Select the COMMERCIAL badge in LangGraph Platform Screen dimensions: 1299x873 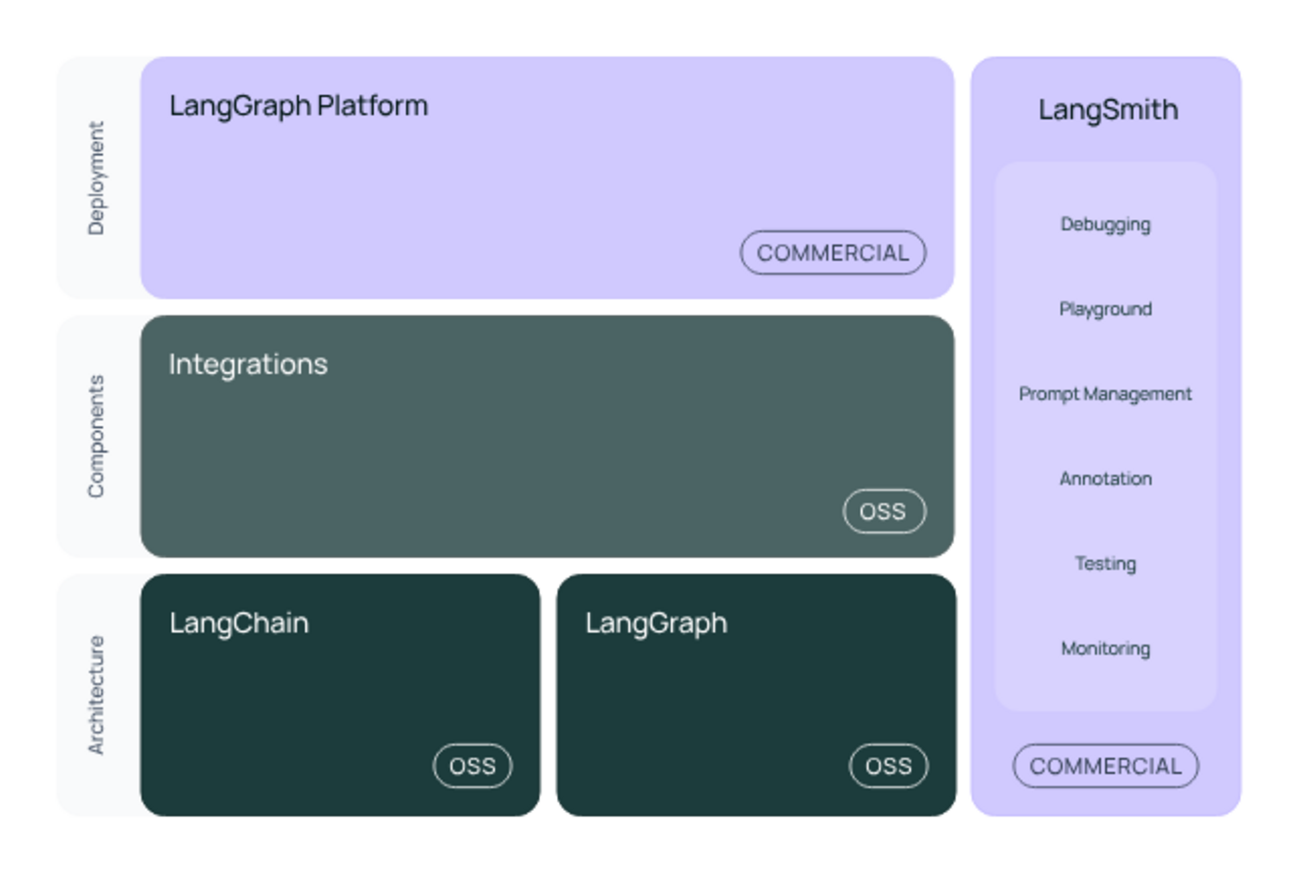[x=833, y=253]
